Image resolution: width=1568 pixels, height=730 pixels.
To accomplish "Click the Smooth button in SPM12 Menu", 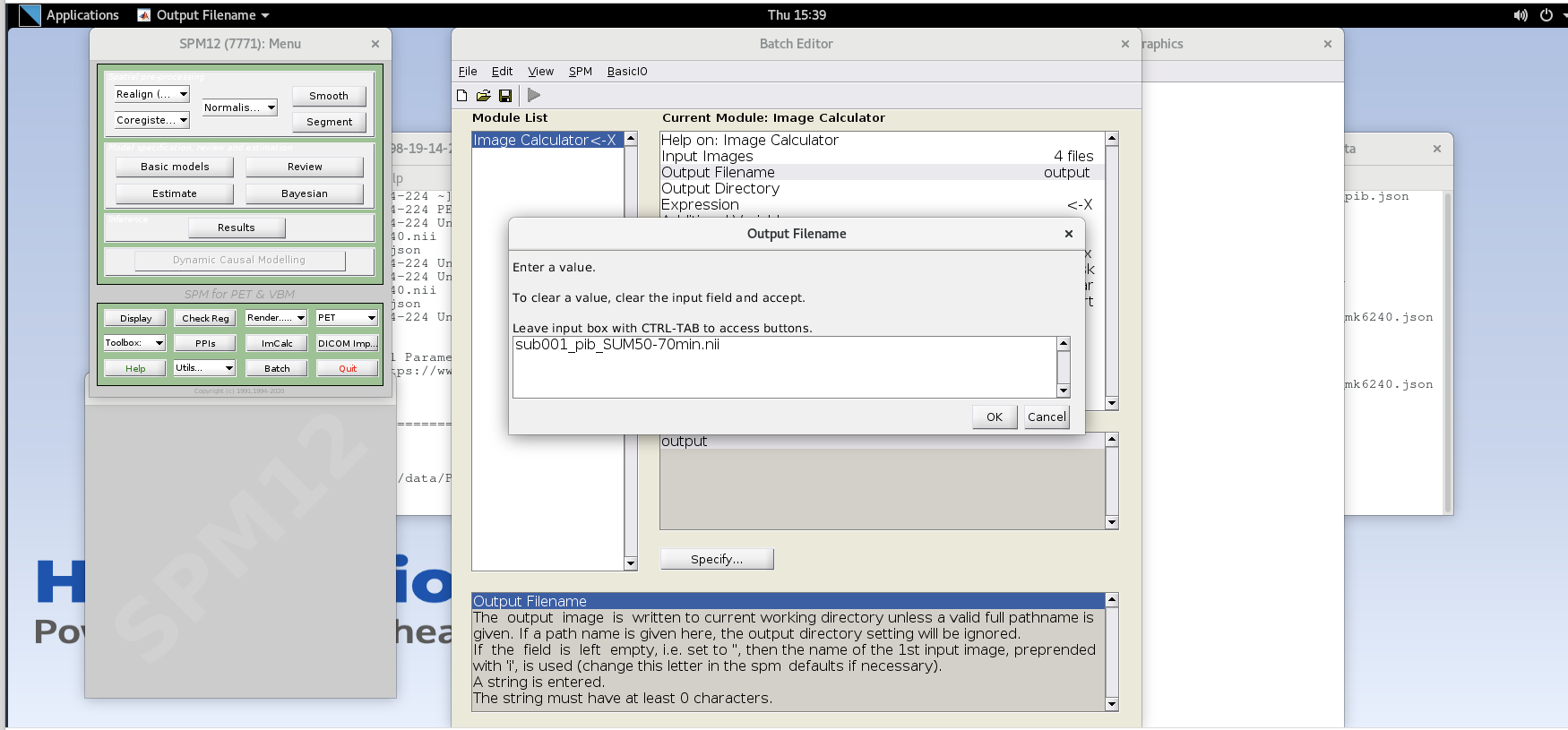I will click(x=329, y=96).
